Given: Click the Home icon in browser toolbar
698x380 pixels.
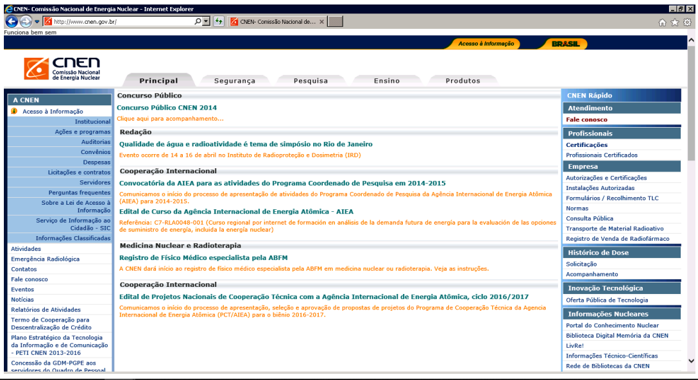Looking at the screenshot, I should (x=662, y=22).
